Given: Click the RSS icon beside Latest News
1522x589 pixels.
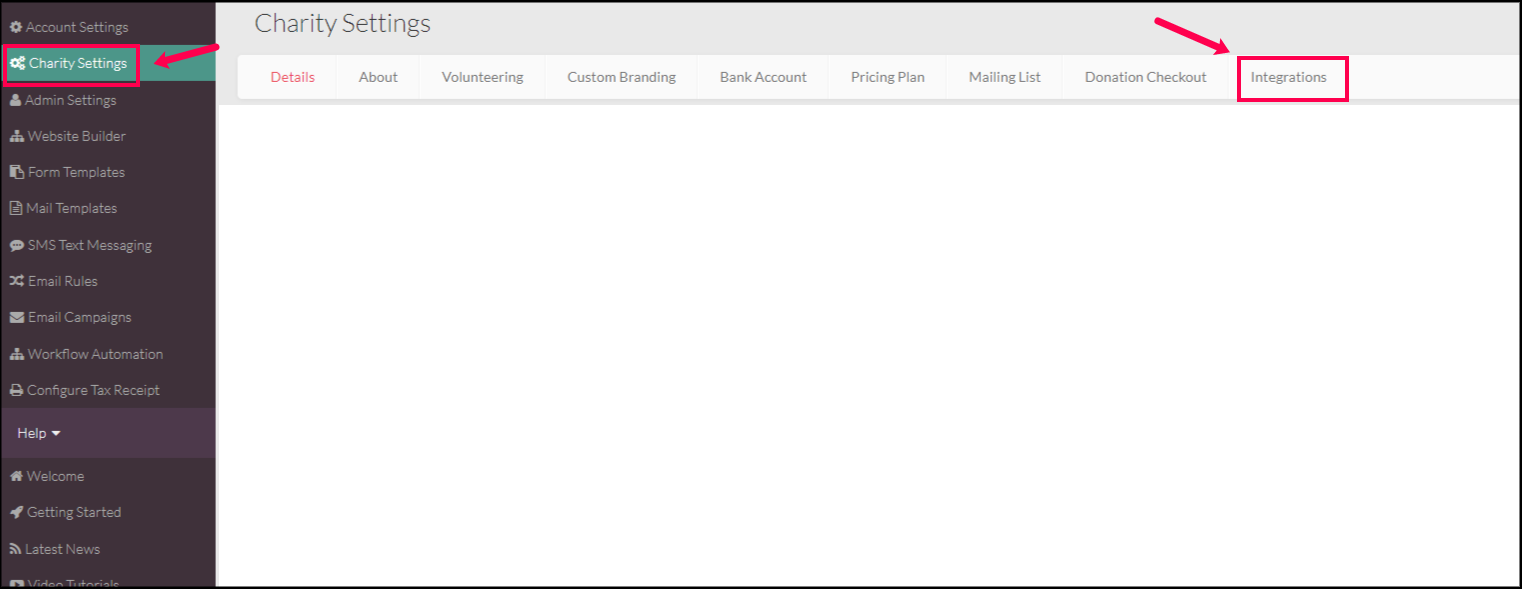Looking at the screenshot, I should (16, 549).
